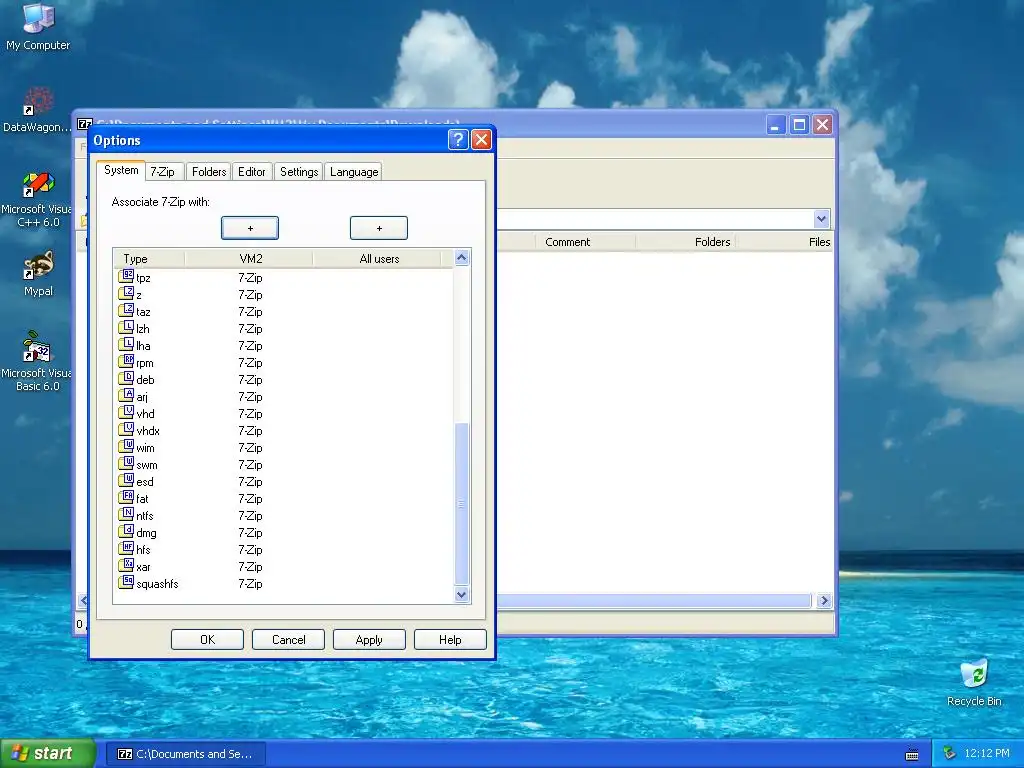1024x768 pixels.
Task: Click the VM2 column header
Action: [249, 259]
